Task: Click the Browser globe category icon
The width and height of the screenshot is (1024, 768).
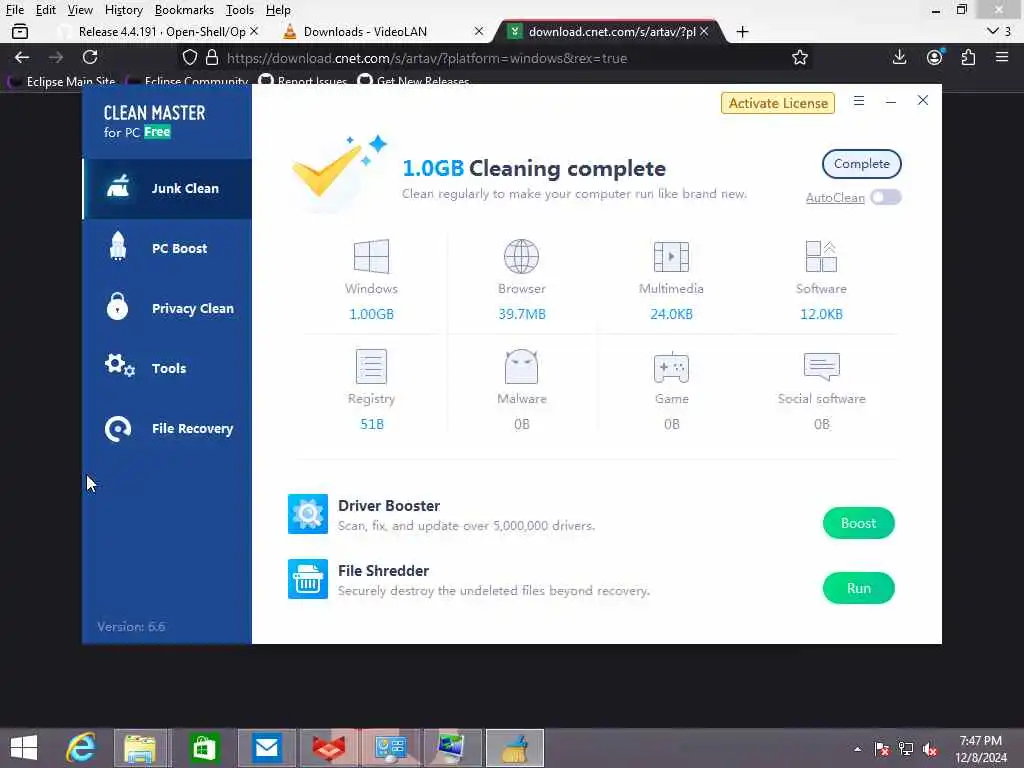Action: coord(521,257)
